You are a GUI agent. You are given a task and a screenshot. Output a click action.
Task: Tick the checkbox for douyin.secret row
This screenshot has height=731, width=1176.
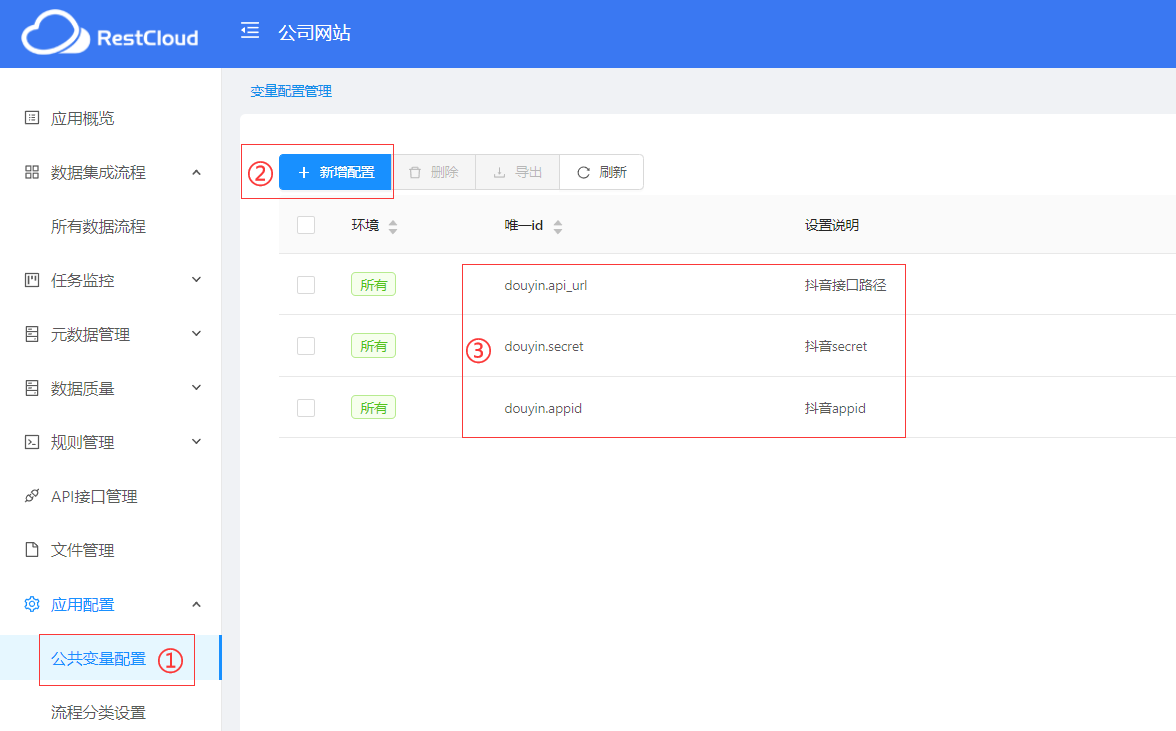[x=306, y=346]
